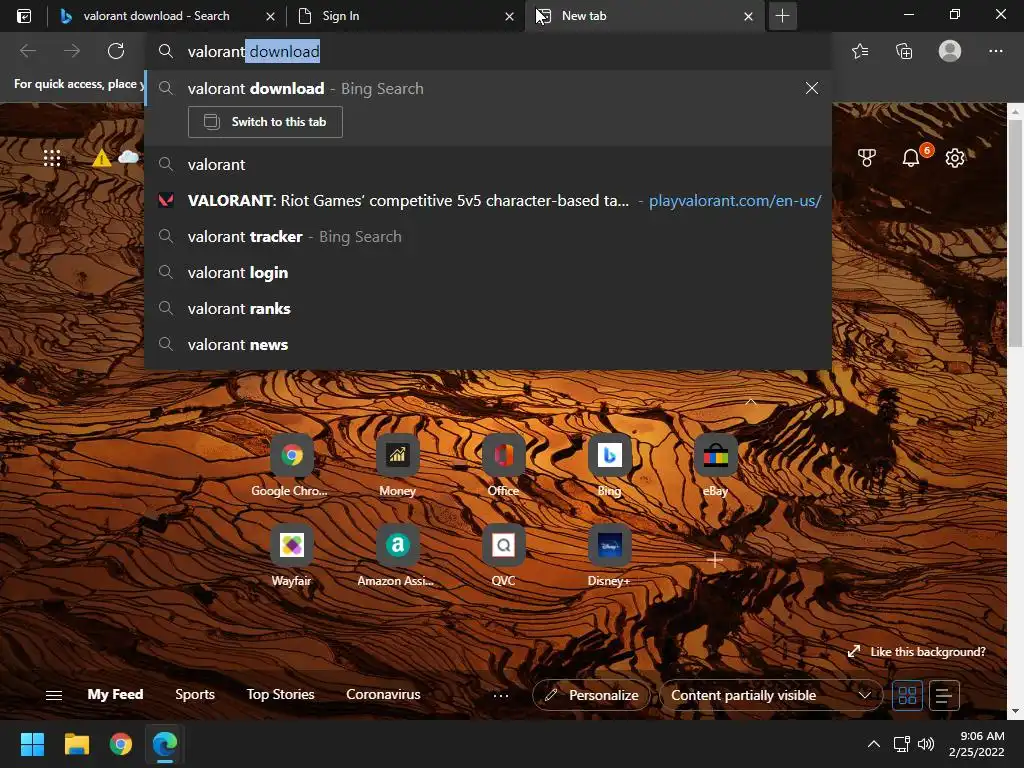The image size is (1024, 768).
Task: Click inside the address bar text field
Action: tap(488, 52)
